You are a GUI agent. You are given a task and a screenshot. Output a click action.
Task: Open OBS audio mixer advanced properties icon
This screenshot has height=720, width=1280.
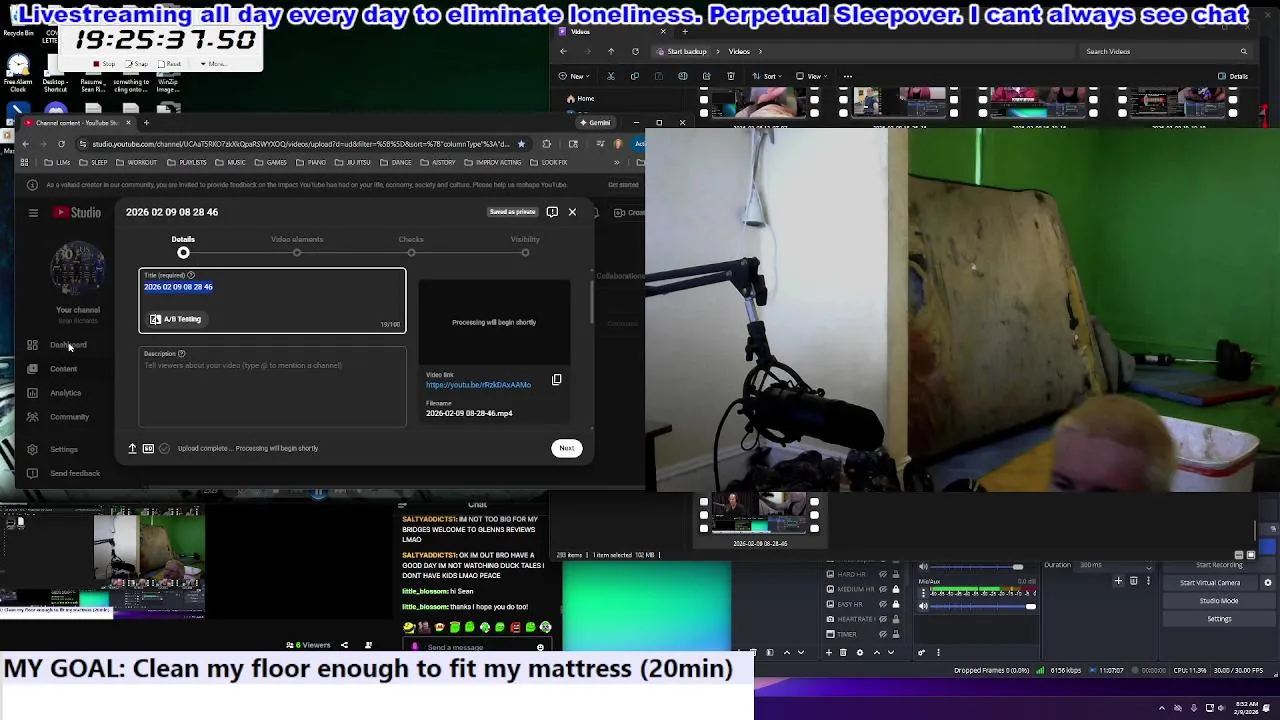point(922,652)
